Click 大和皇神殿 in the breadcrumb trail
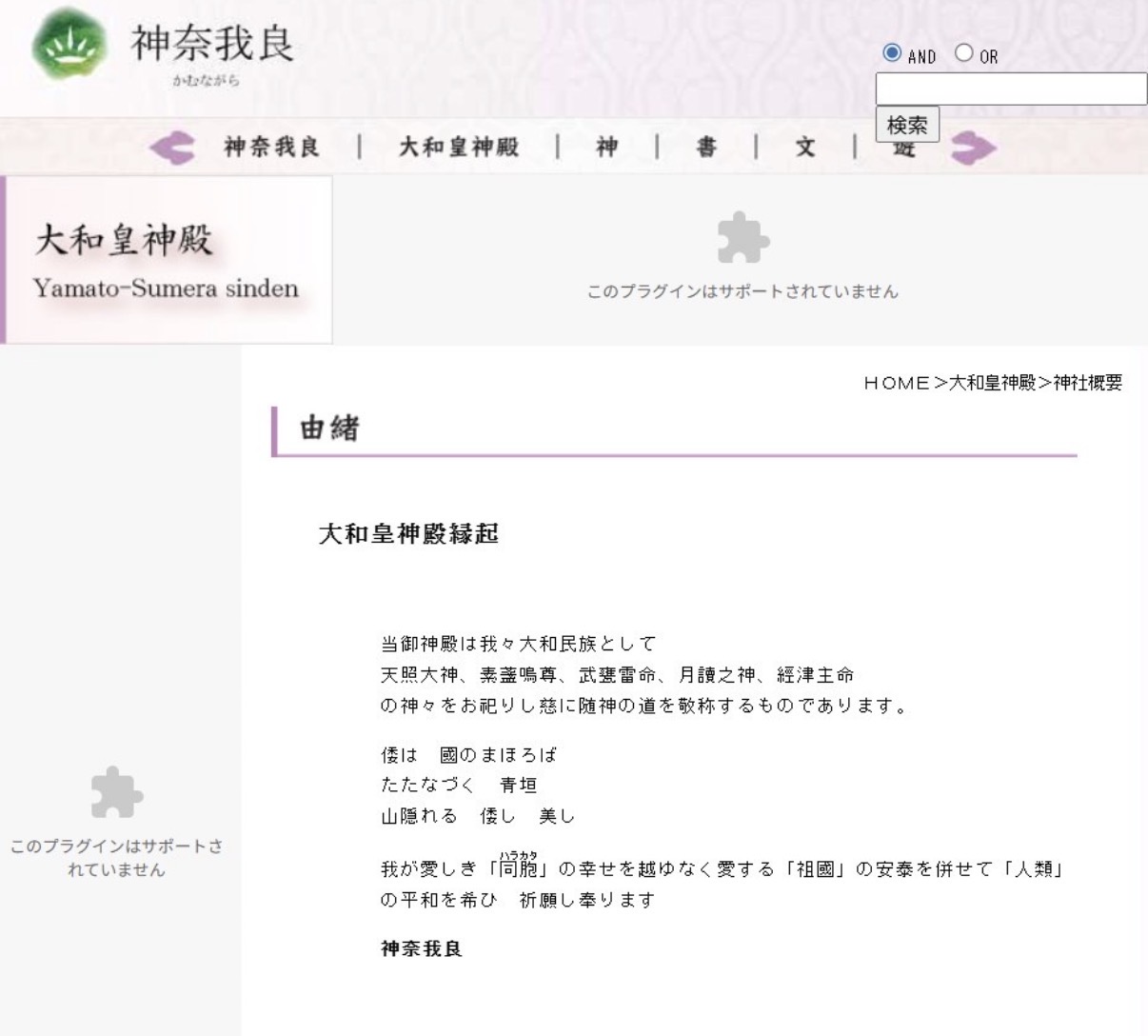The image size is (1148, 1036). click(992, 383)
